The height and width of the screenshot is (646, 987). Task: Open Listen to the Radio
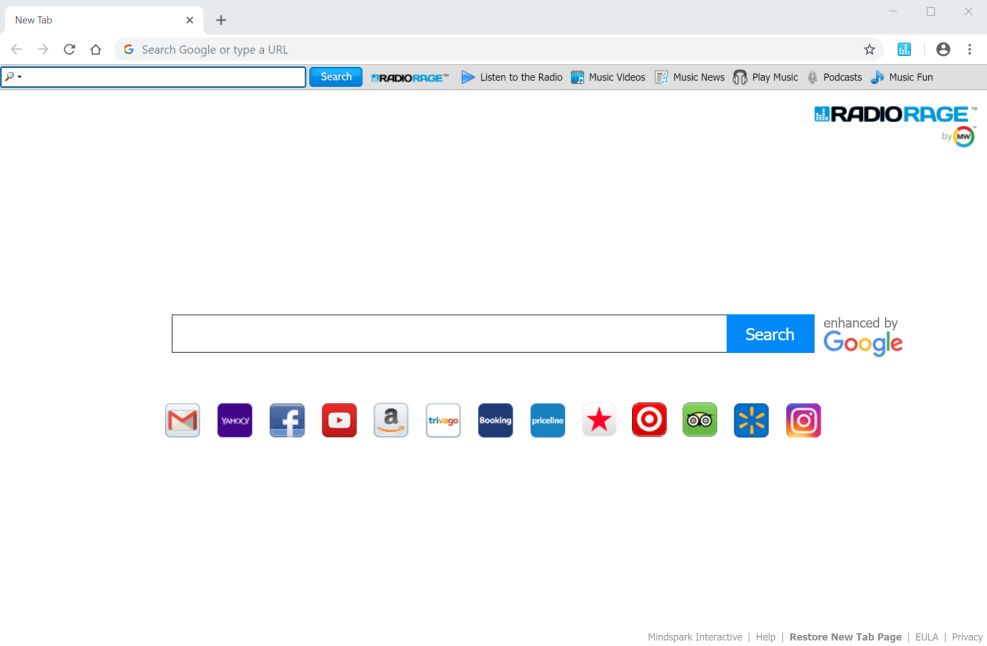pyautogui.click(x=512, y=77)
